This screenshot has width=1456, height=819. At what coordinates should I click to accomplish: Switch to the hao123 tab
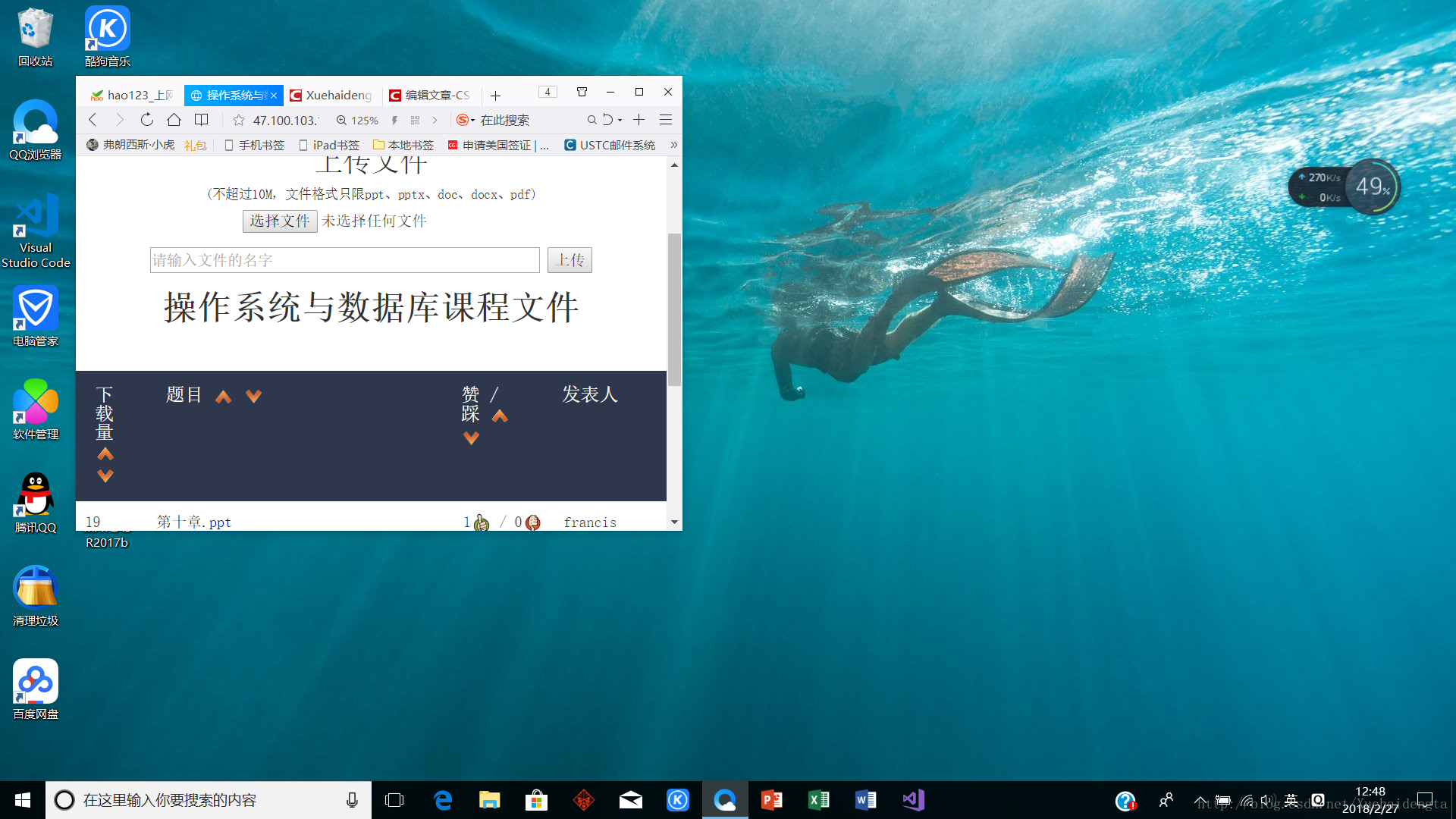(132, 95)
